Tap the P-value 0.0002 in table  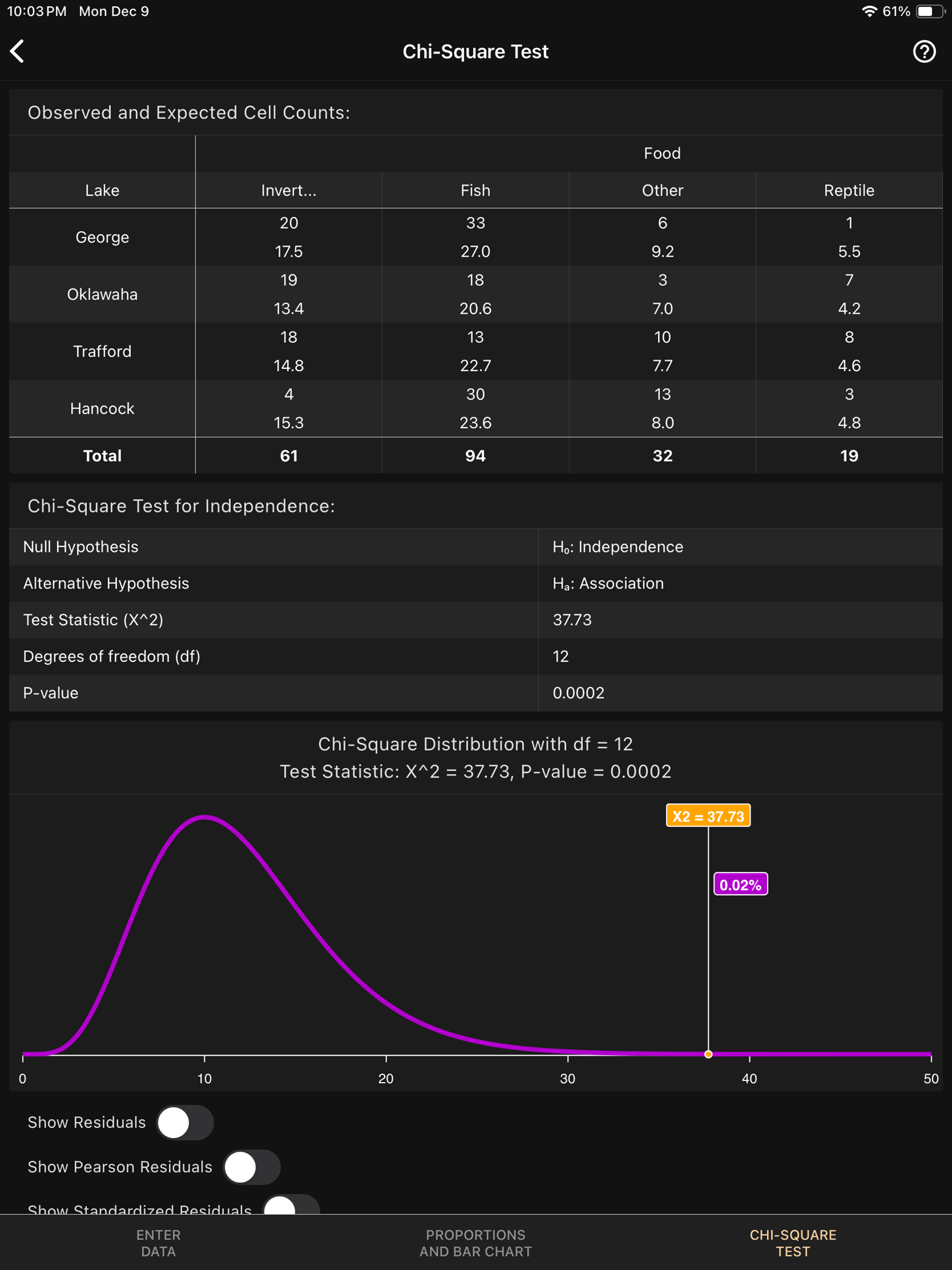click(x=578, y=693)
